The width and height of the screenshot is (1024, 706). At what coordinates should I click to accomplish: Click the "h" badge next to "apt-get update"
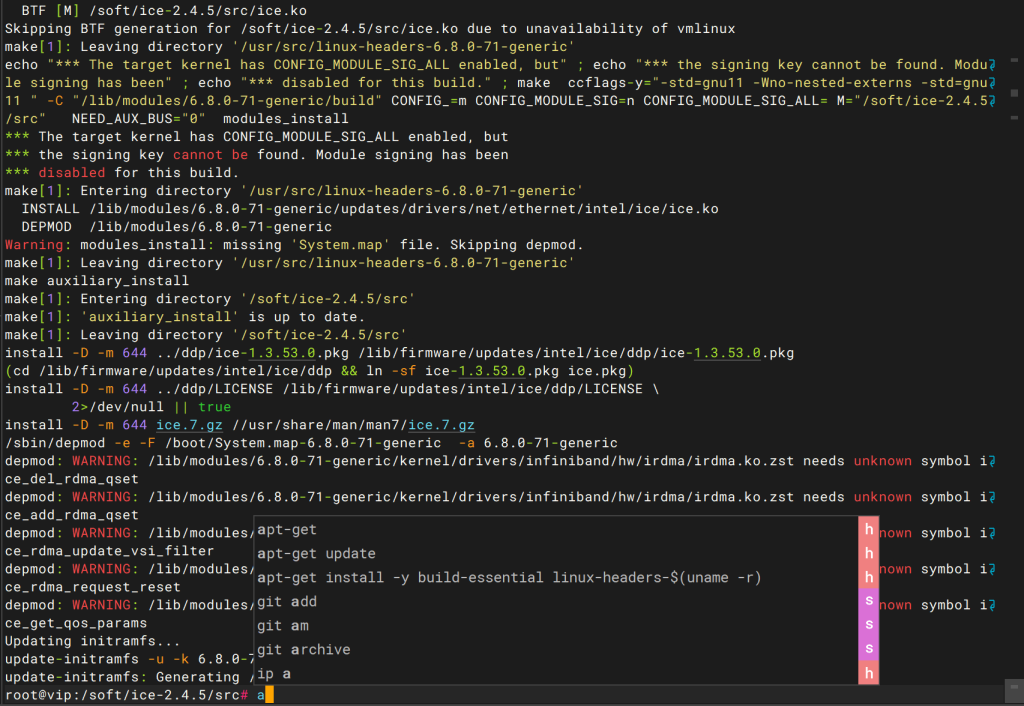(868, 553)
